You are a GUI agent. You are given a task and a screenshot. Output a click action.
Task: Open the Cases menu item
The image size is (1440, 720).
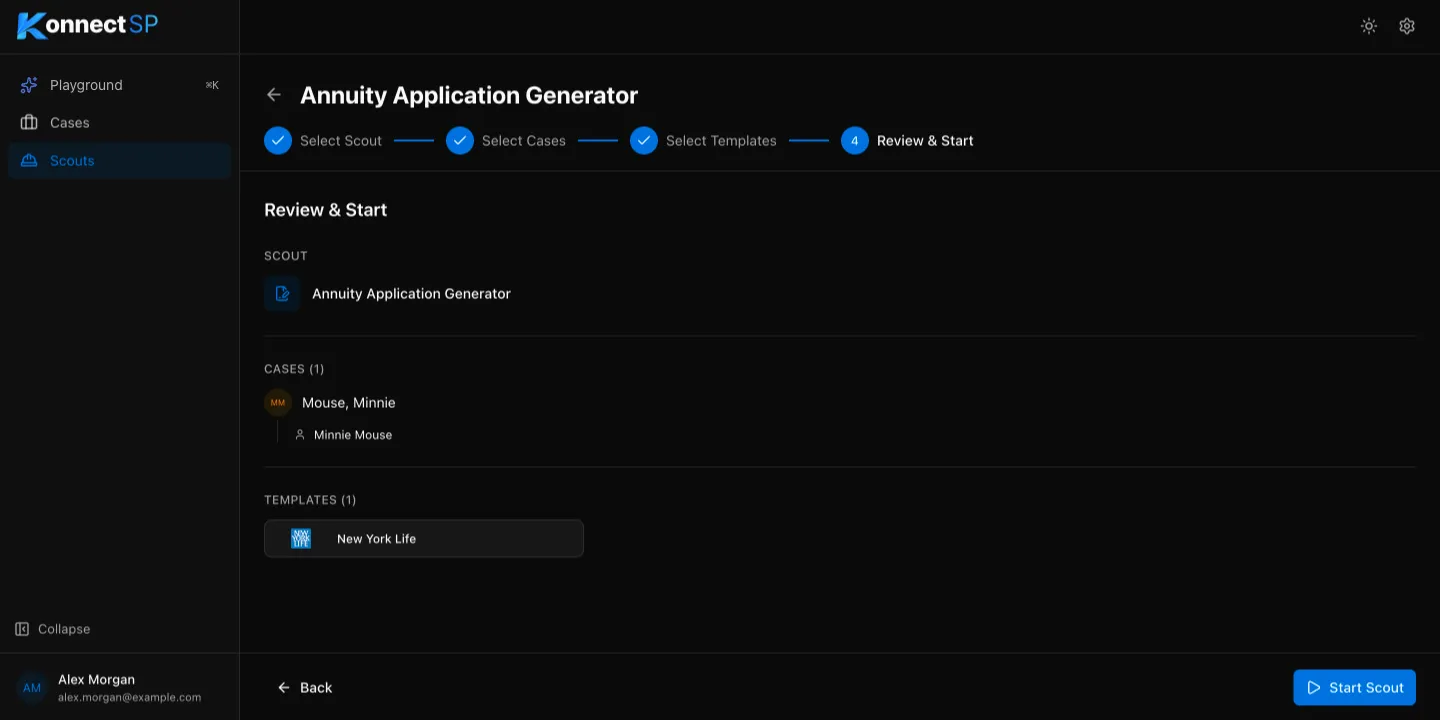click(x=120, y=123)
